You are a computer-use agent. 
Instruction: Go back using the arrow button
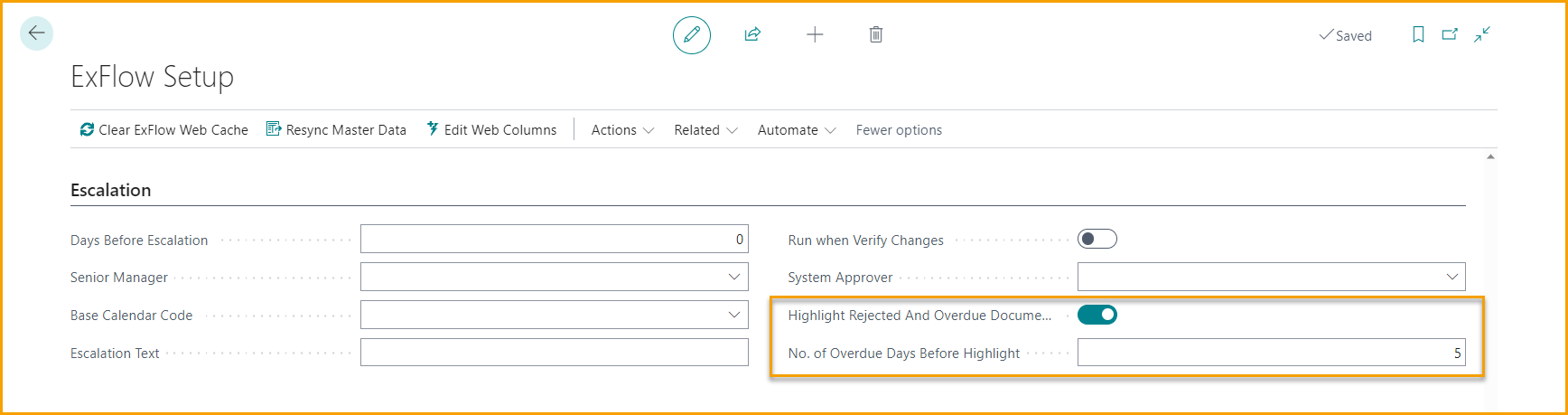tap(36, 33)
